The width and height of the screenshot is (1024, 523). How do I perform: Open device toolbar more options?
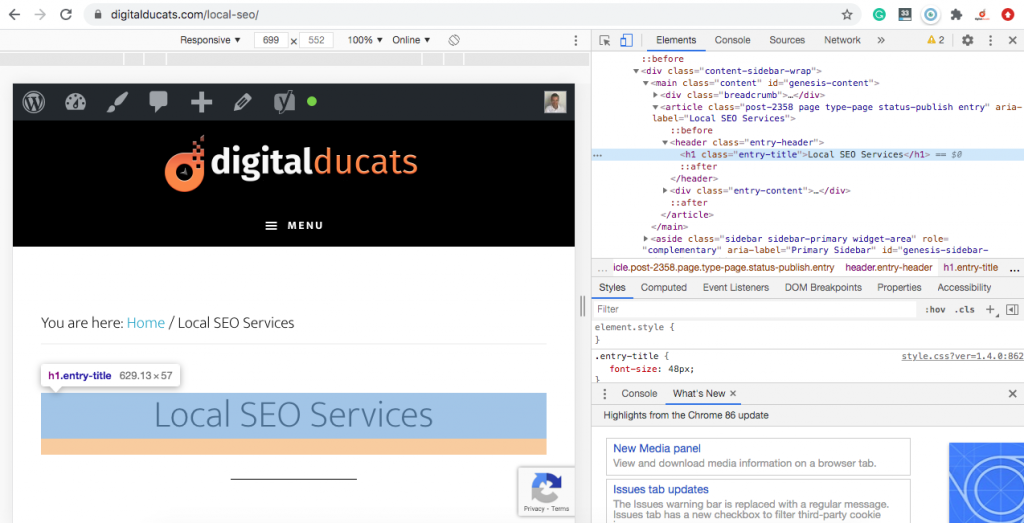[575, 40]
